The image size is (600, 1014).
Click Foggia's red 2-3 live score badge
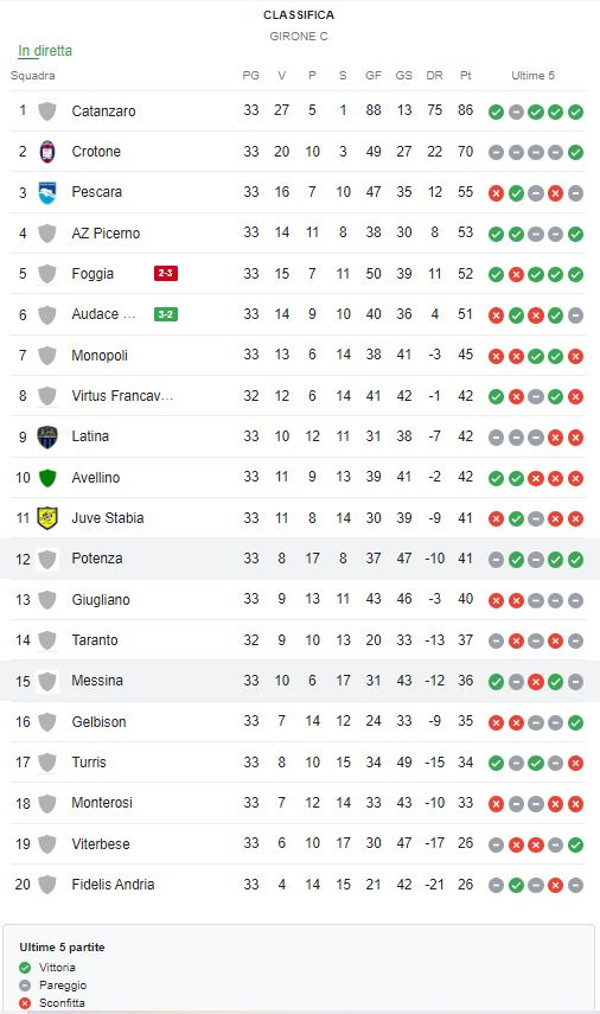[166, 273]
